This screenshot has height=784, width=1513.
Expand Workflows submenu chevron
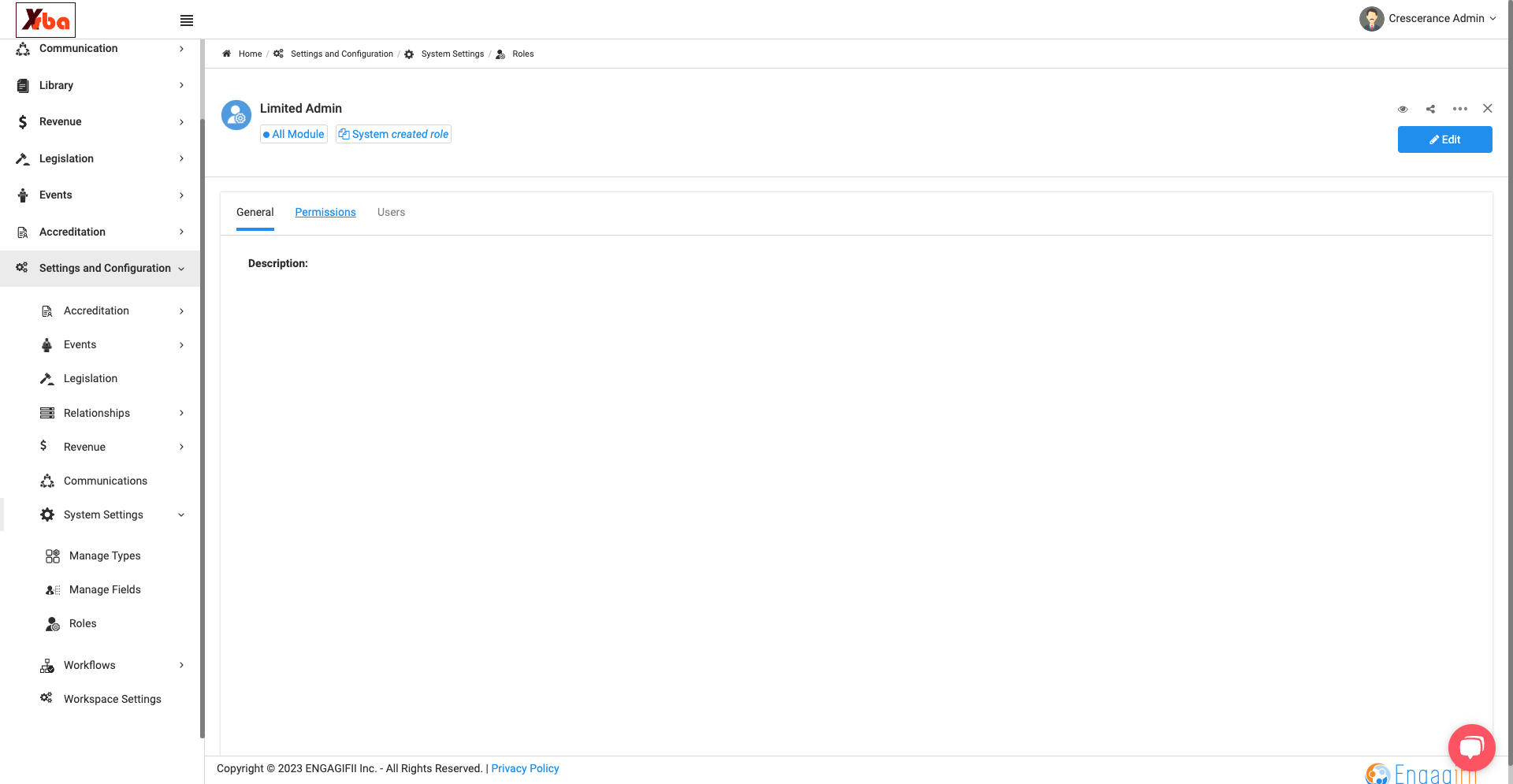pos(181,665)
